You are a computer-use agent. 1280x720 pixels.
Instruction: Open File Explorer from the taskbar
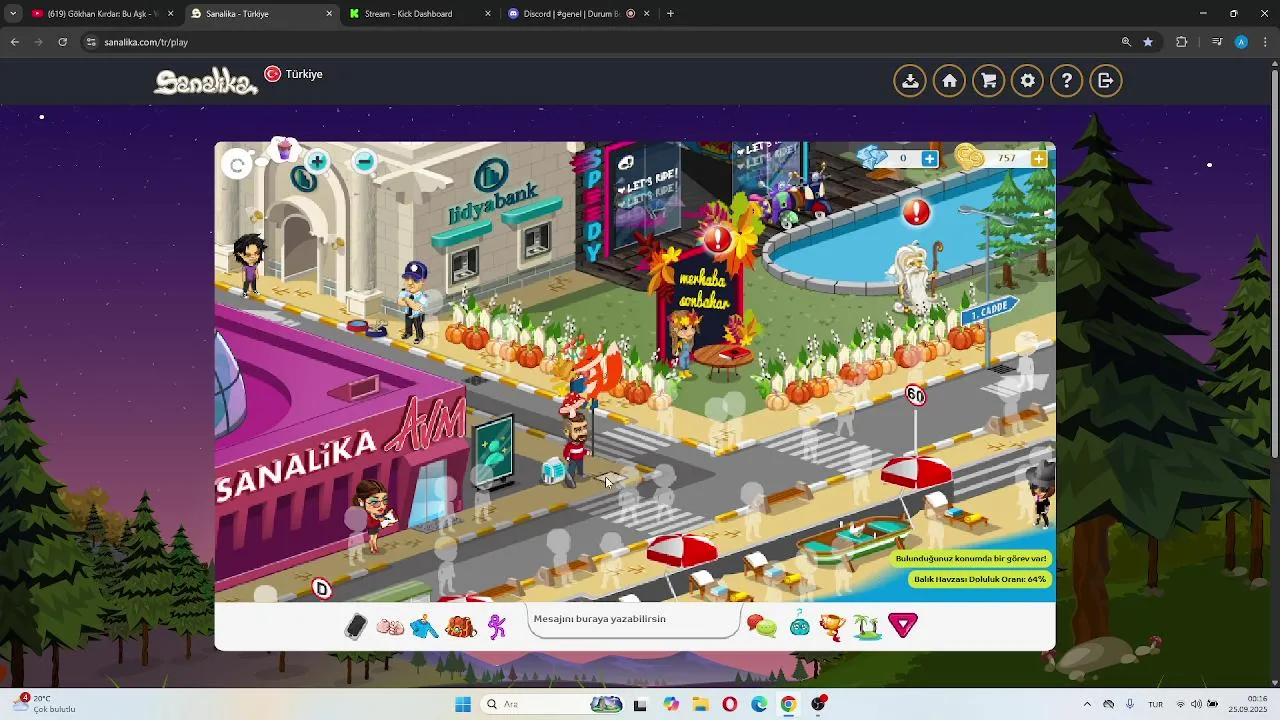(700, 704)
